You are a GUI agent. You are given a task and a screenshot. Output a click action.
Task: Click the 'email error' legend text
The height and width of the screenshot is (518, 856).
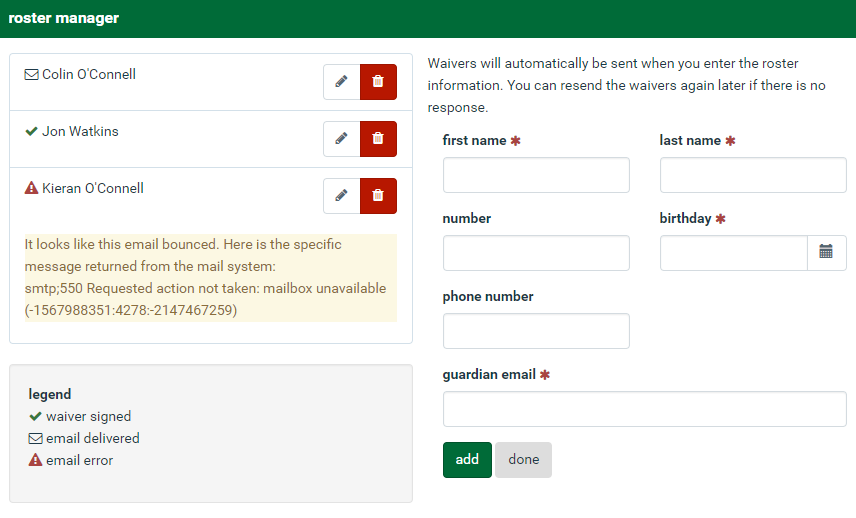(x=80, y=460)
